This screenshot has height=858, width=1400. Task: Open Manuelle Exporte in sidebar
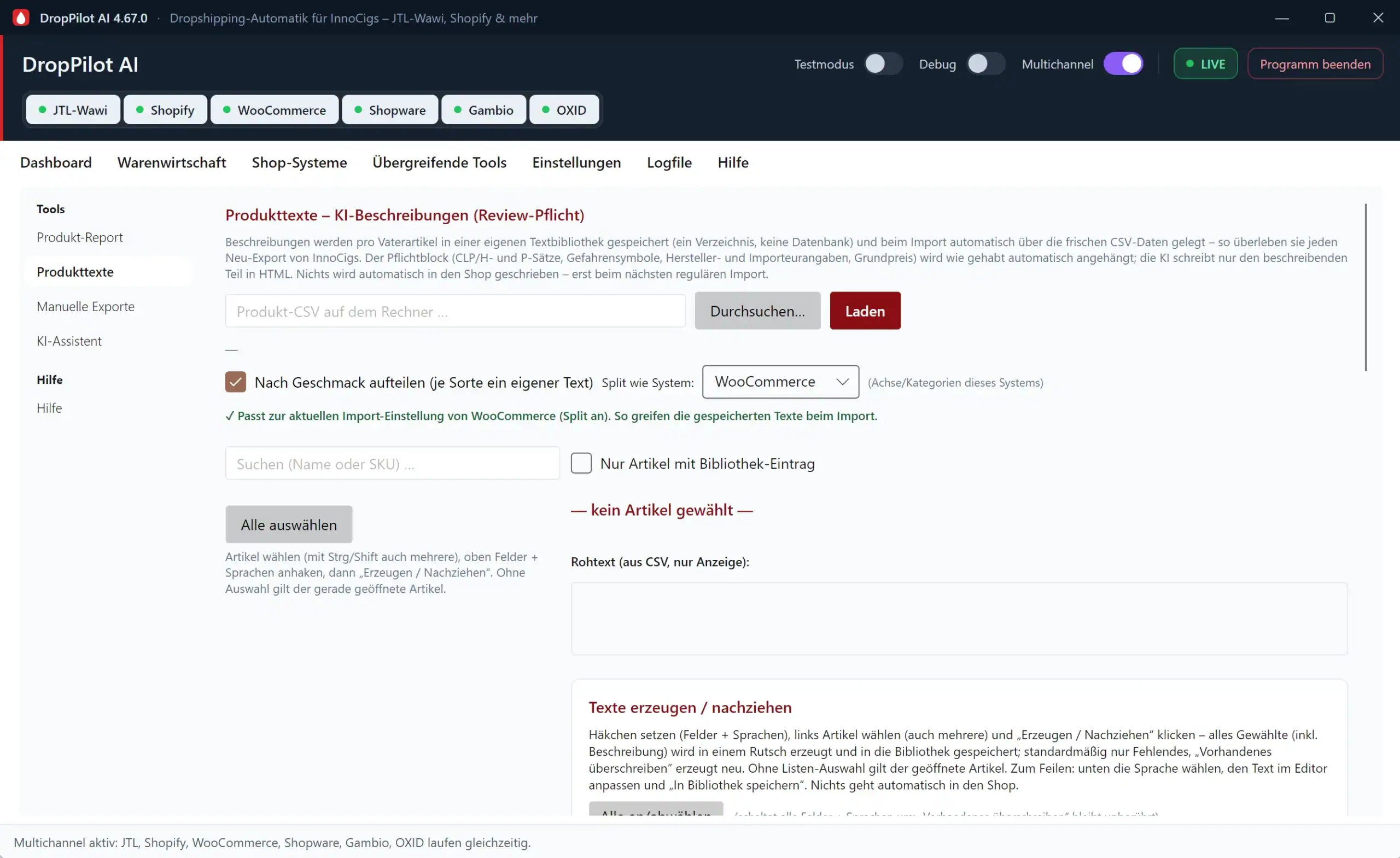click(x=108, y=306)
